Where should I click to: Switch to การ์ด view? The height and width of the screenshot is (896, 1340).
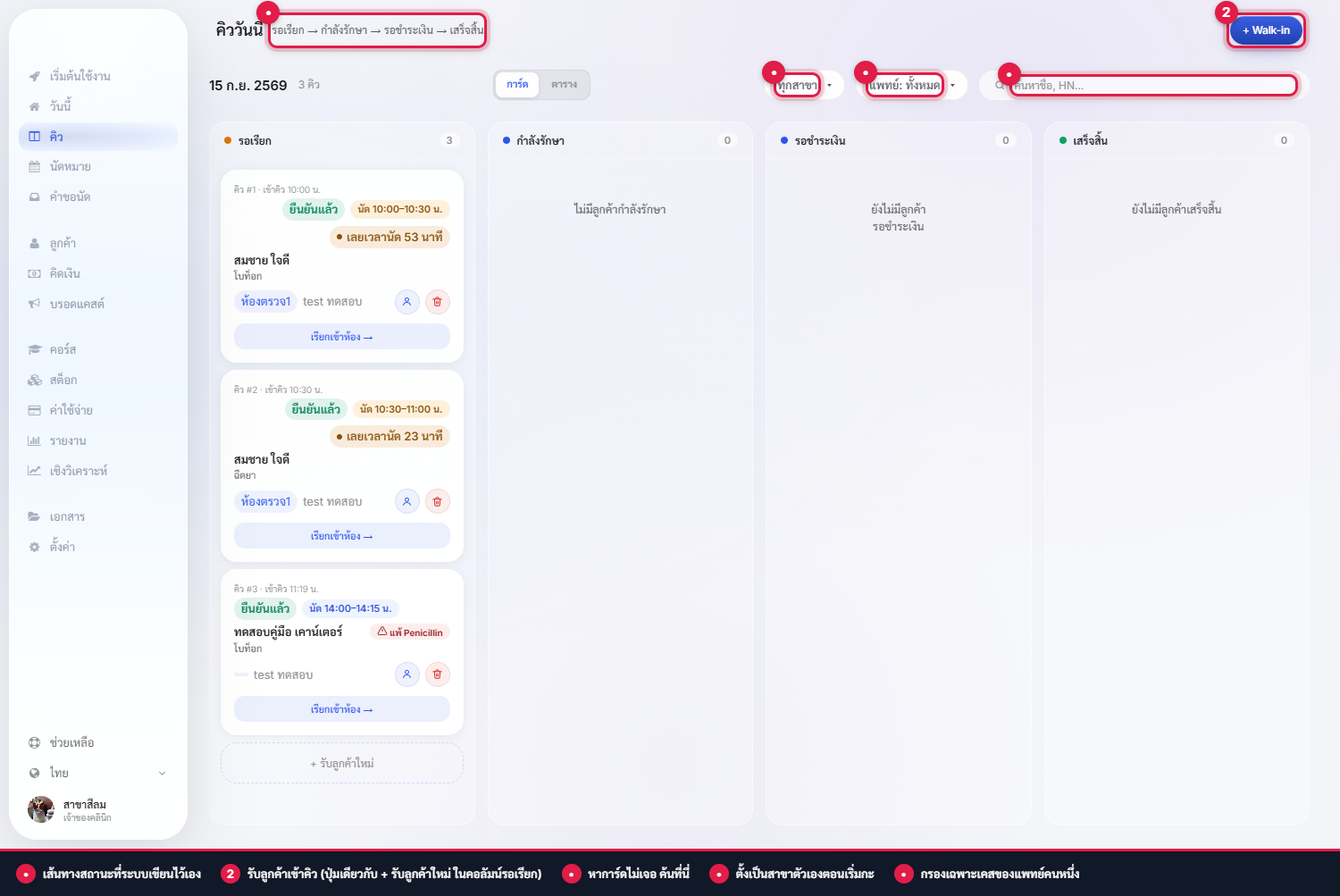517,85
